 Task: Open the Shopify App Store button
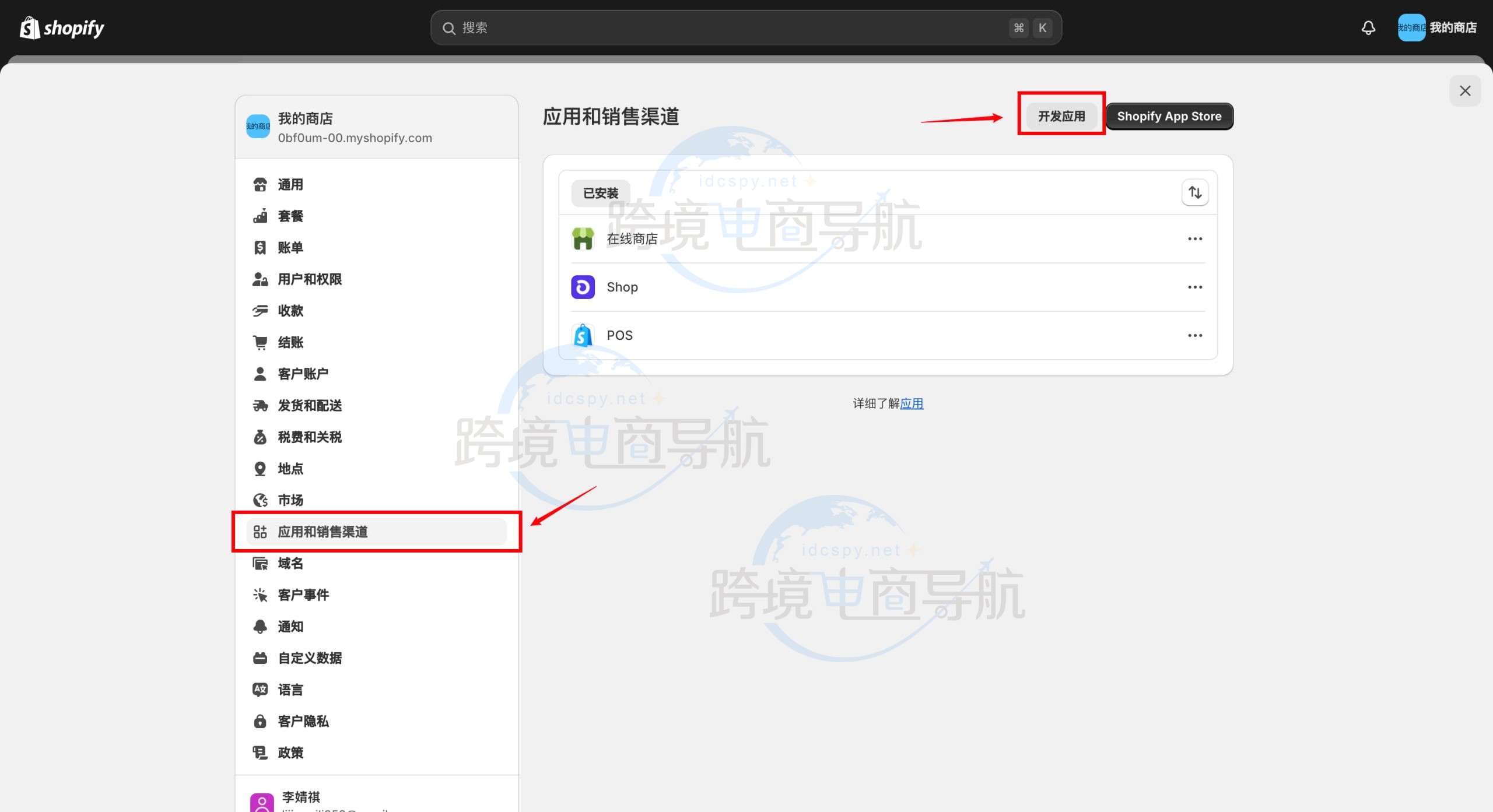coord(1169,116)
